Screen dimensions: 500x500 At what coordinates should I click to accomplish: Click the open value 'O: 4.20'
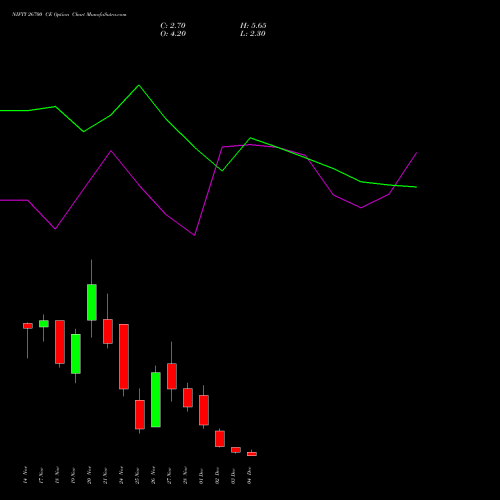[173, 34]
